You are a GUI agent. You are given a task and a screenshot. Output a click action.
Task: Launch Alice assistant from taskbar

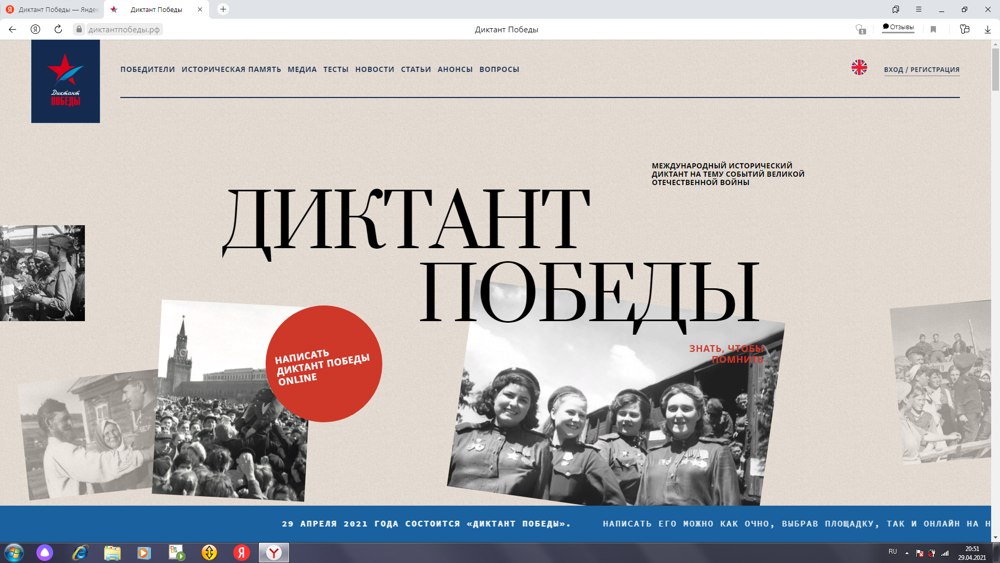pos(45,552)
